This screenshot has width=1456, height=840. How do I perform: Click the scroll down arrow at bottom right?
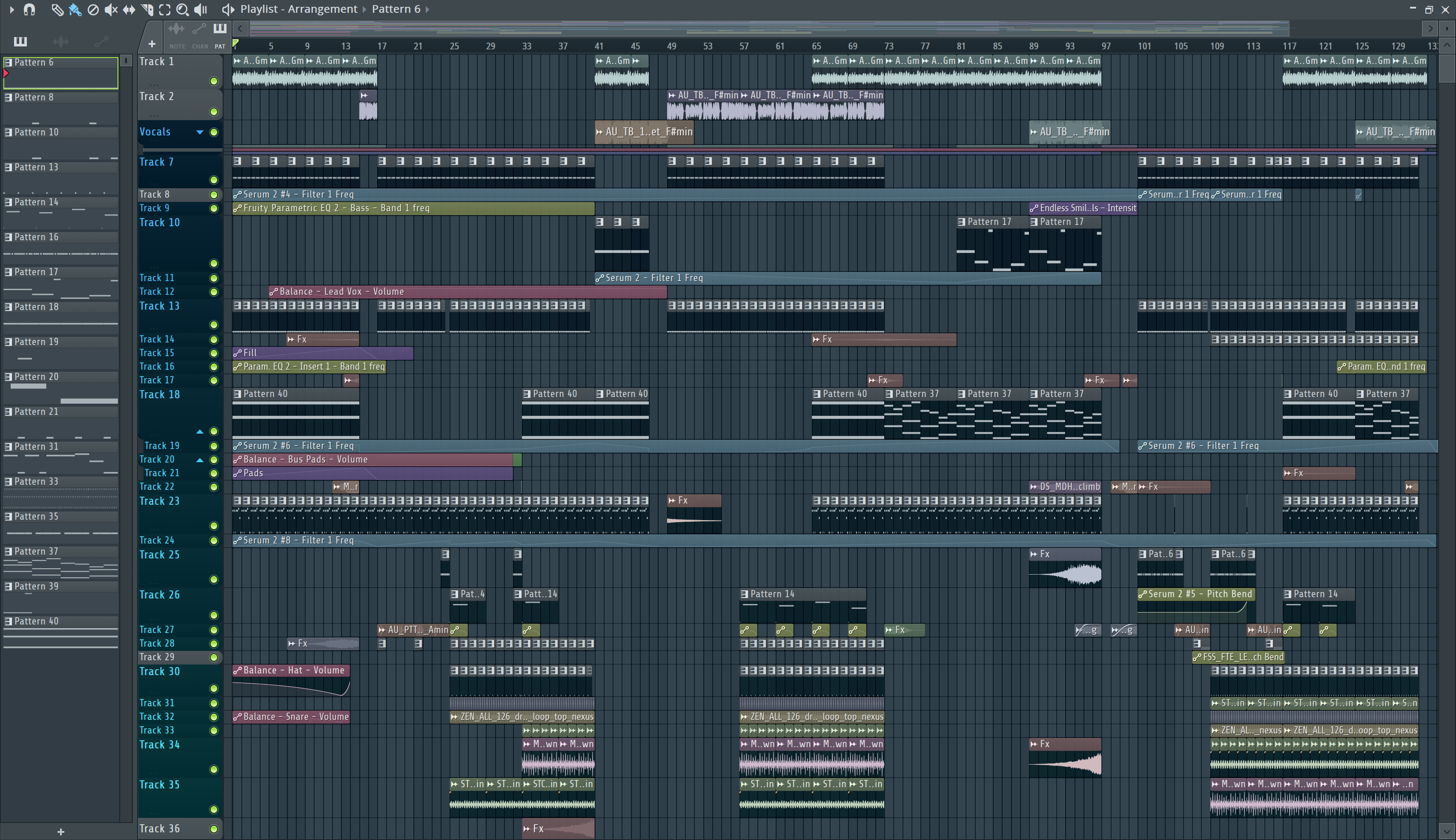click(x=1446, y=831)
